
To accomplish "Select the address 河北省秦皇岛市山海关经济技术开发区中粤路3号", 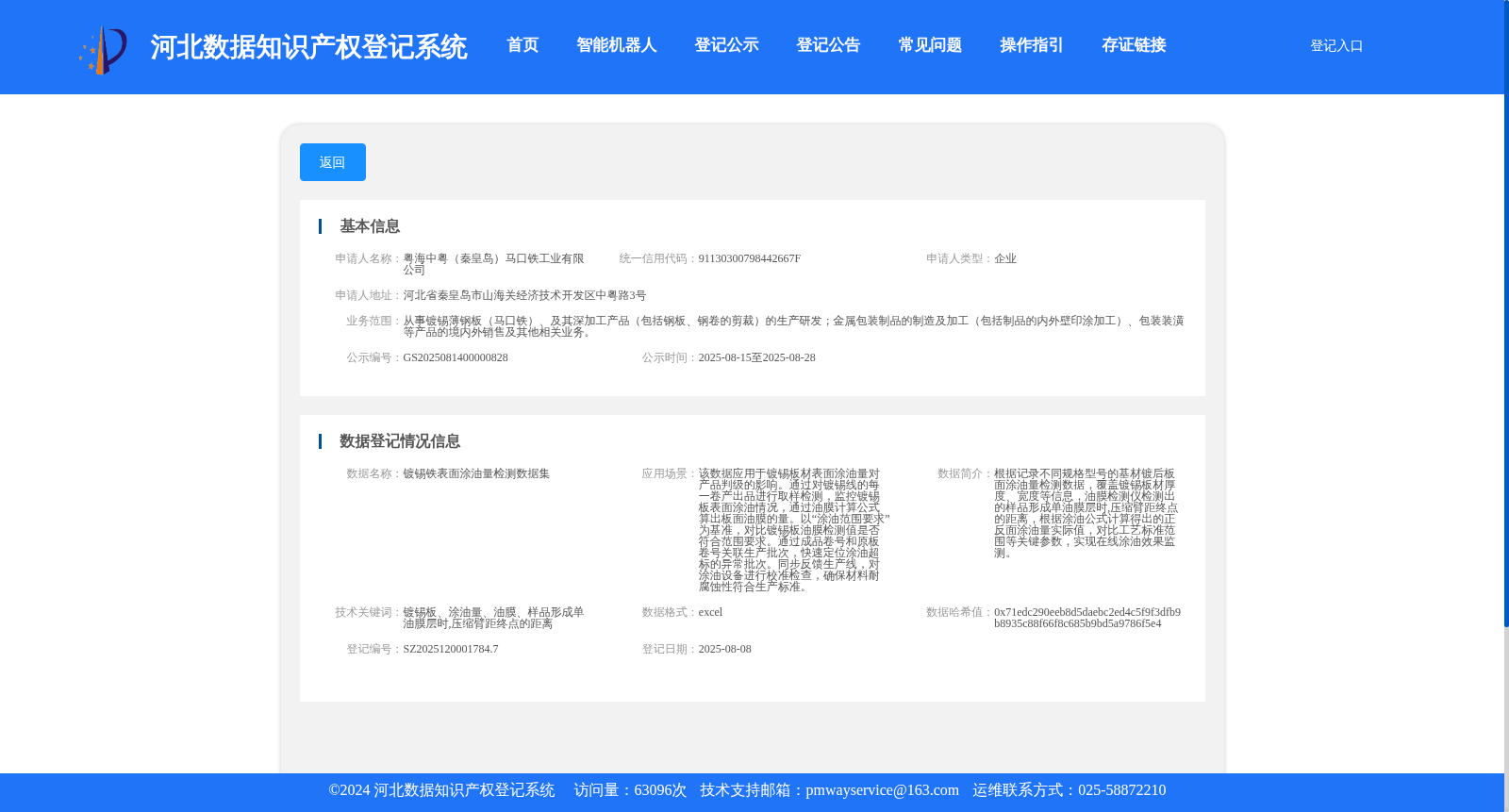I will (524, 295).
